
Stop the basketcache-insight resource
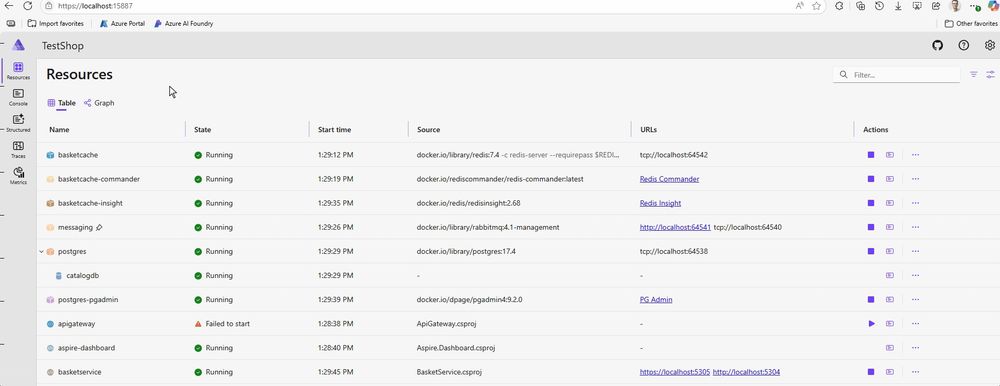(871, 204)
